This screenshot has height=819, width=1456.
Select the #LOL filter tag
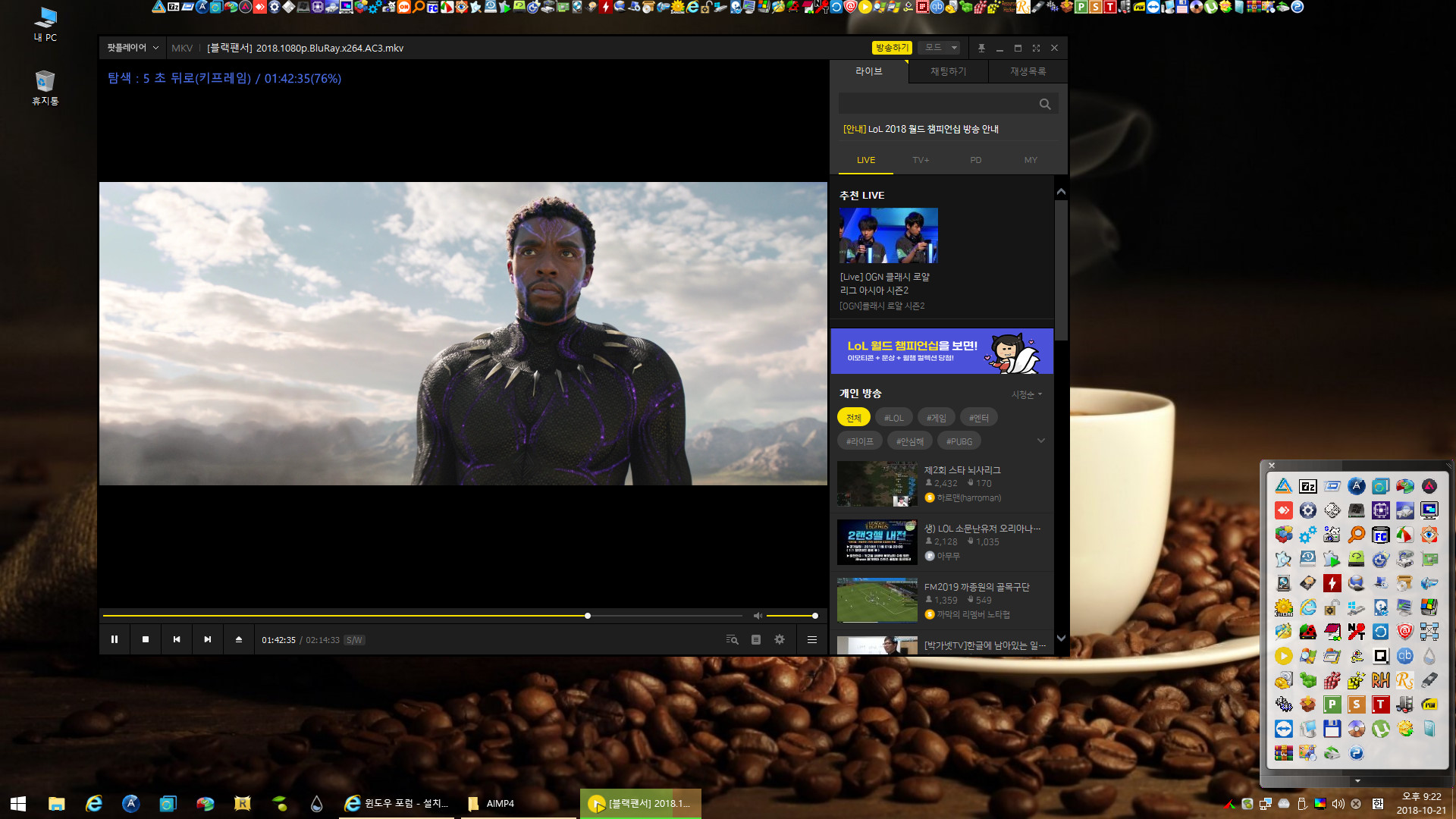[x=894, y=418]
